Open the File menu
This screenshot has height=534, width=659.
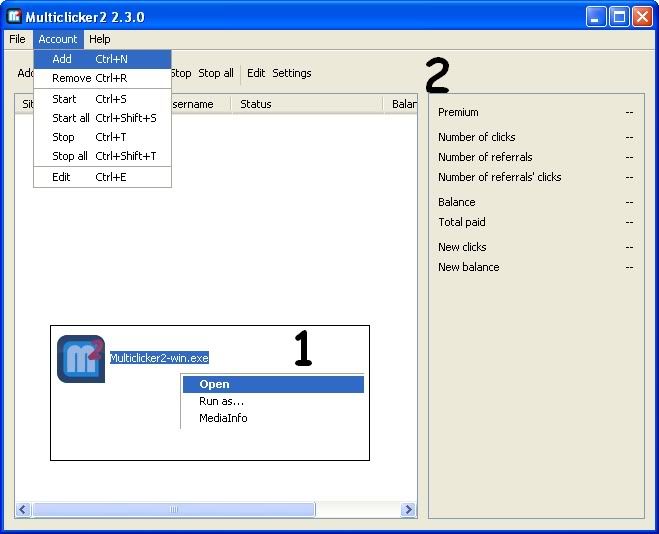point(17,39)
